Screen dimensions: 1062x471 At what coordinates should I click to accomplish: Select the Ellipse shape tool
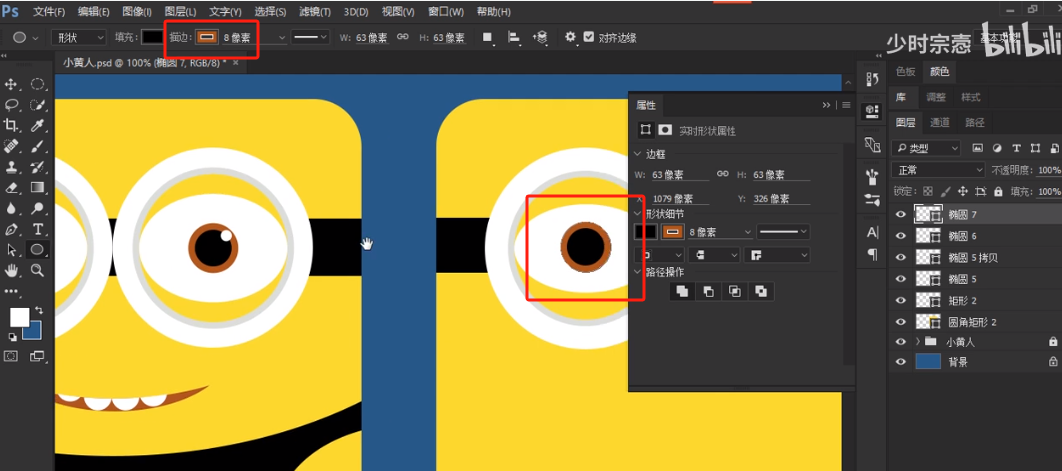(x=38, y=250)
